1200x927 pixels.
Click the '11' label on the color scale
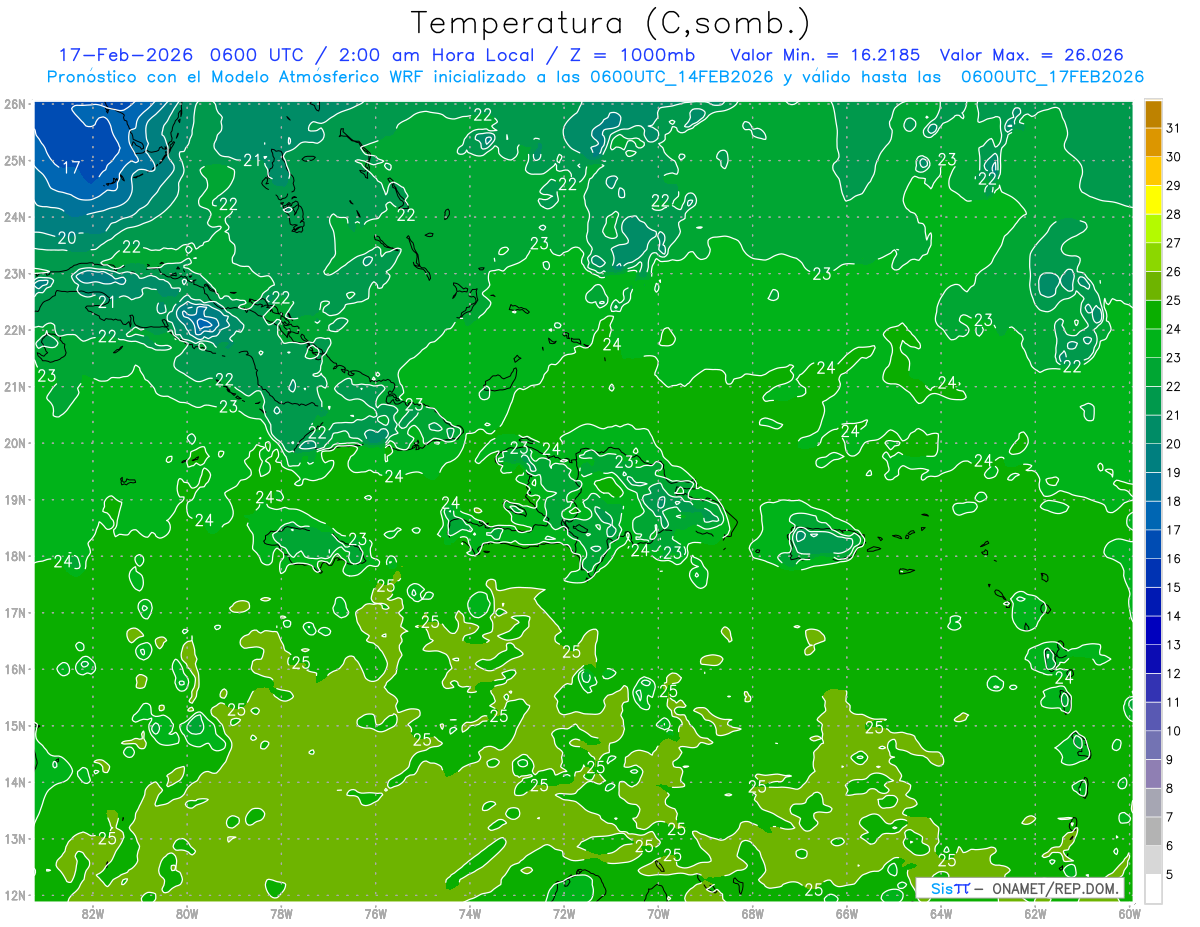(x=1173, y=702)
